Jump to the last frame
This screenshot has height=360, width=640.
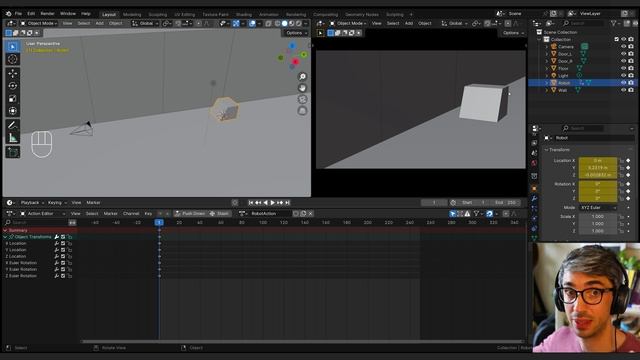287,202
